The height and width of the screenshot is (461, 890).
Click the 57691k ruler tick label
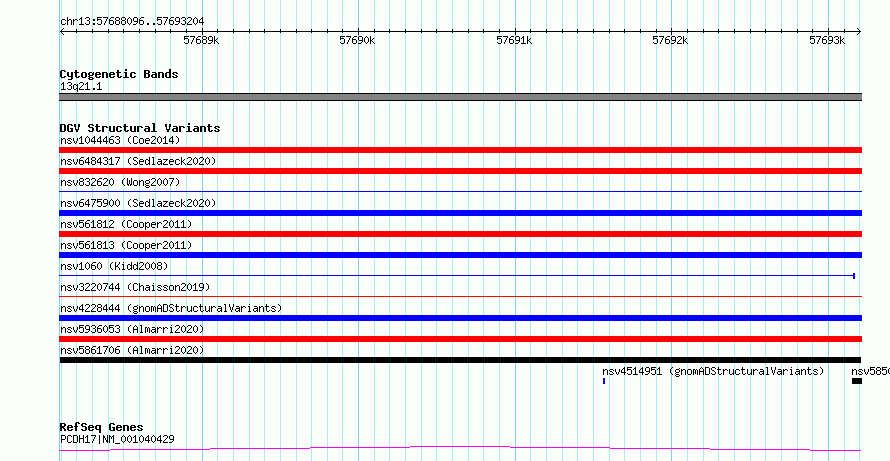coord(514,40)
